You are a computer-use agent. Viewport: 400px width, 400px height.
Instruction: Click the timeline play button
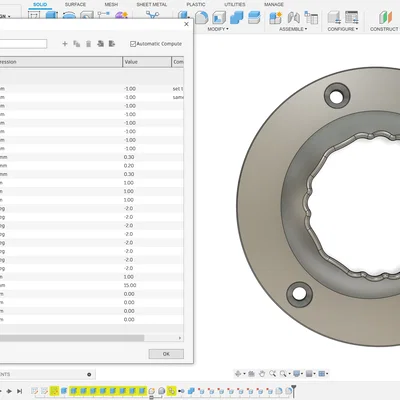pos(9,391)
